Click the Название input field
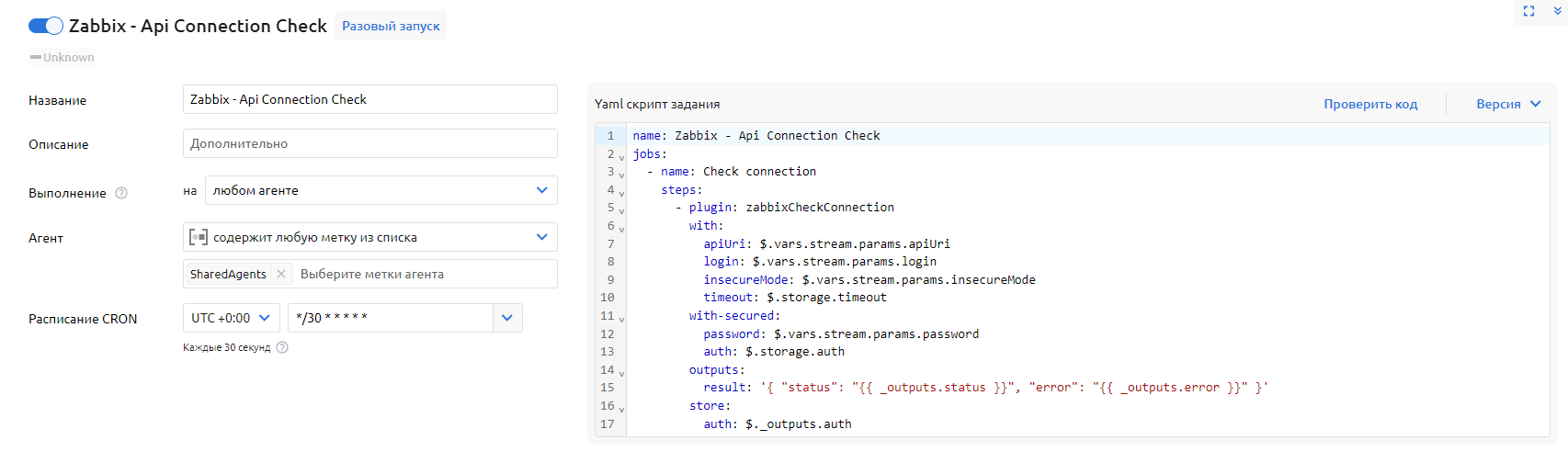The width and height of the screenshot is (1568, 463). pos(369,99)
